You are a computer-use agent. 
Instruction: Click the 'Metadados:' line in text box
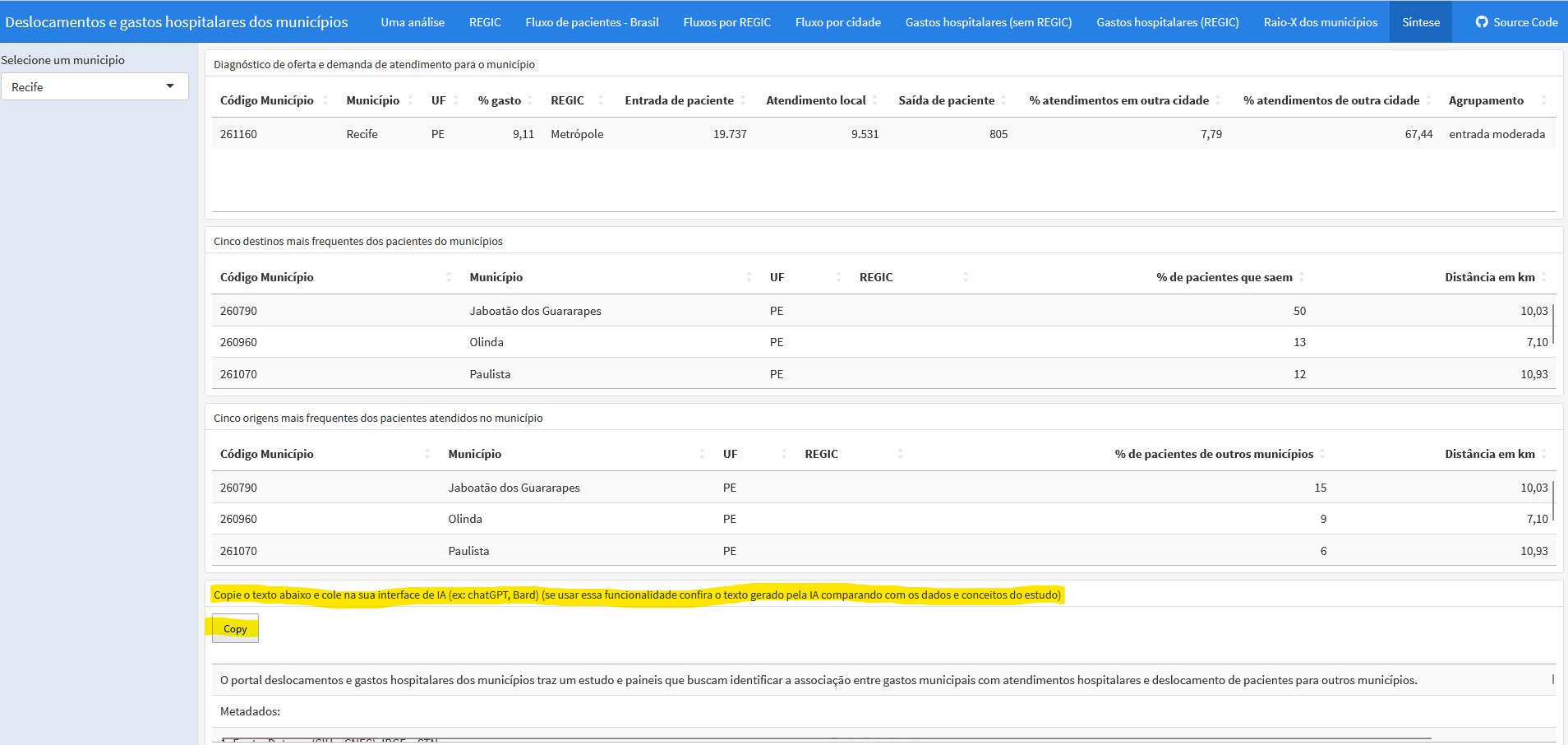tap(251, 711)
